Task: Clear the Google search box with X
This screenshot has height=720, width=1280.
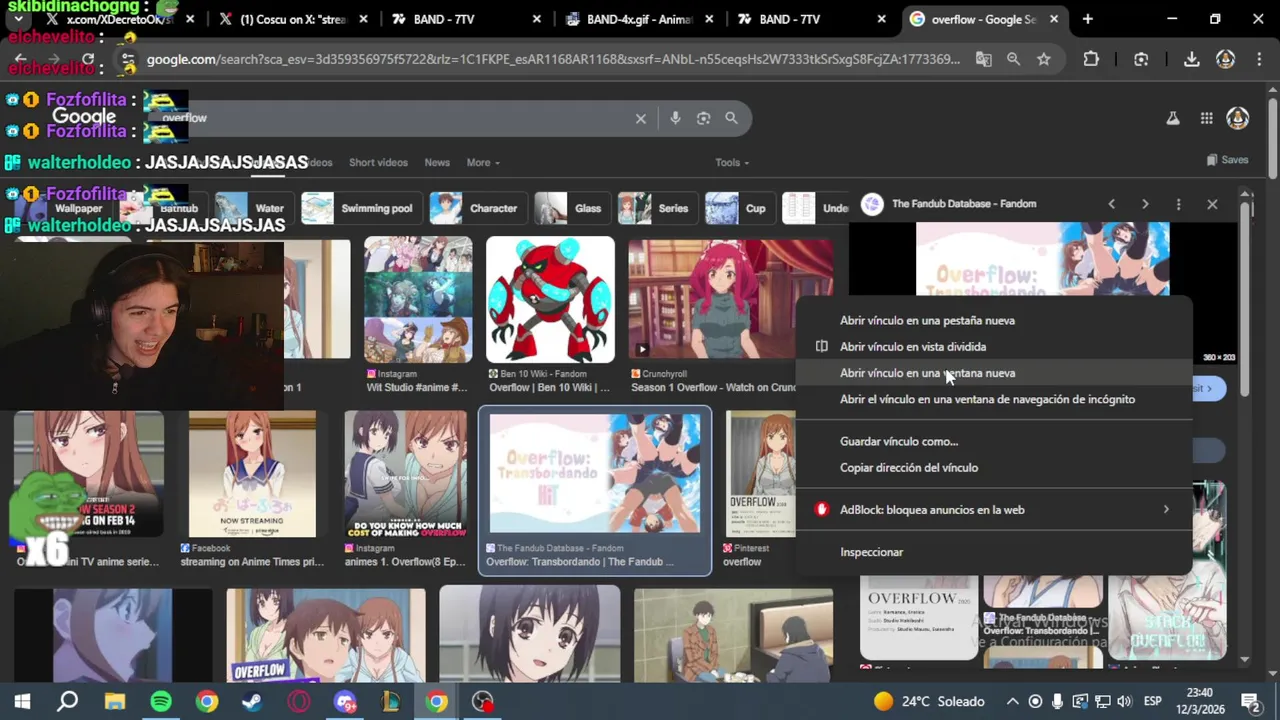Action: click(641, 118)
